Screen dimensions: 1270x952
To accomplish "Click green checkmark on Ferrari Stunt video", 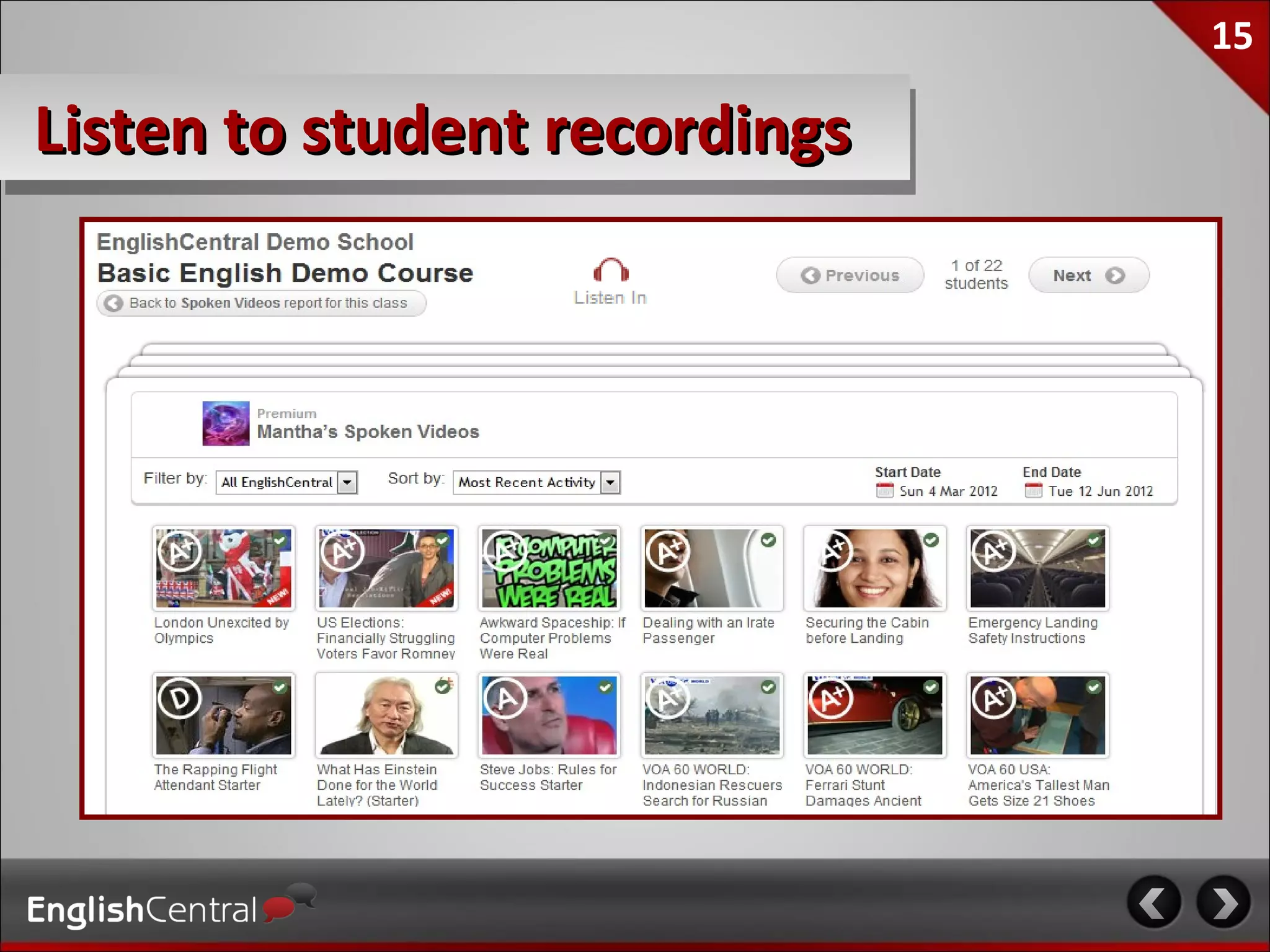I will [931, 687].
